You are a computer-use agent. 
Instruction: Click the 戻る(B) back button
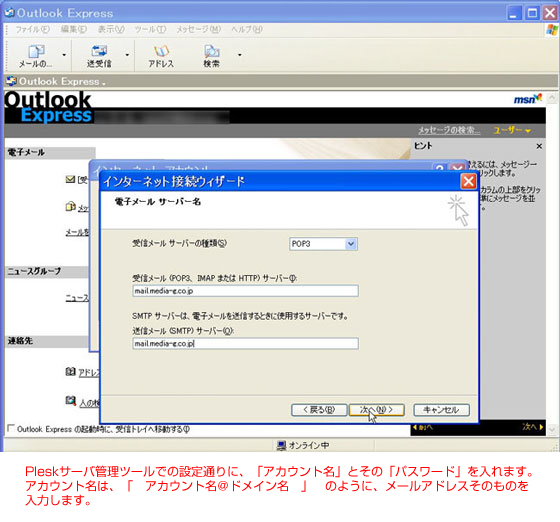(319, 410)
